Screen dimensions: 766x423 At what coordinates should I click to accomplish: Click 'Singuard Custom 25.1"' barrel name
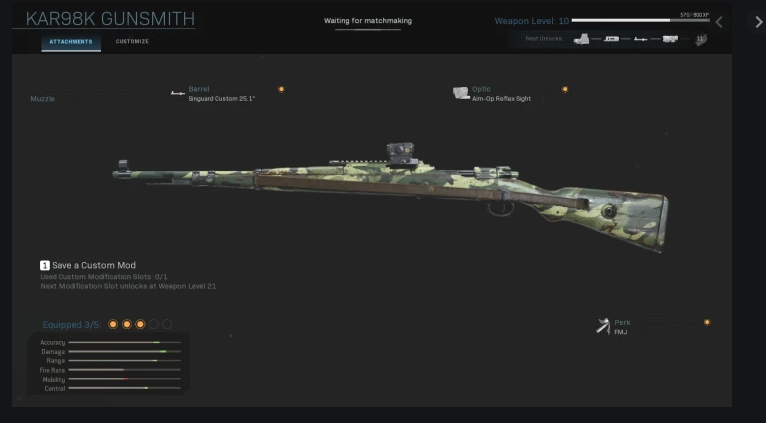[222, 99]
